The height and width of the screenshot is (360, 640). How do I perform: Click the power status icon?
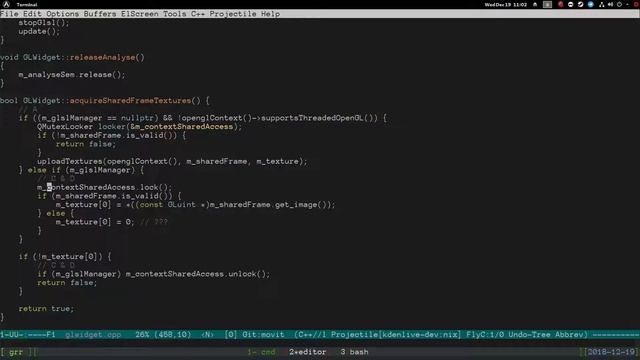click(620, 4)
